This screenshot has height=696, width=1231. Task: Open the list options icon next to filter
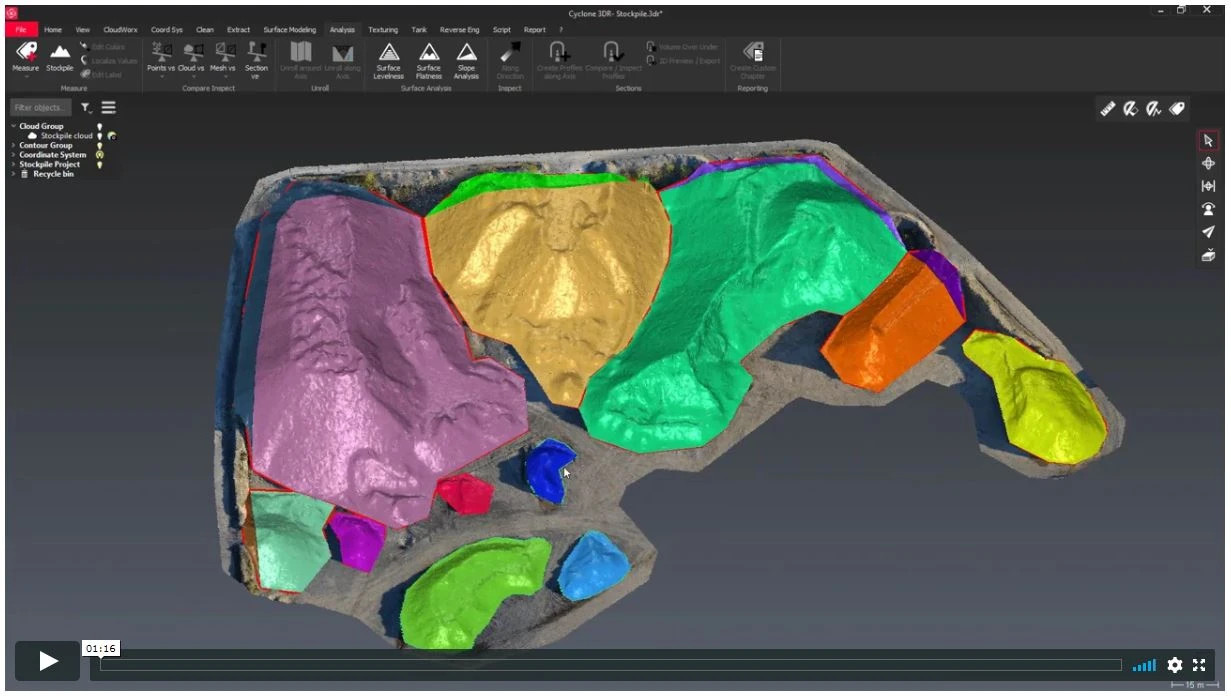[108, 107]
